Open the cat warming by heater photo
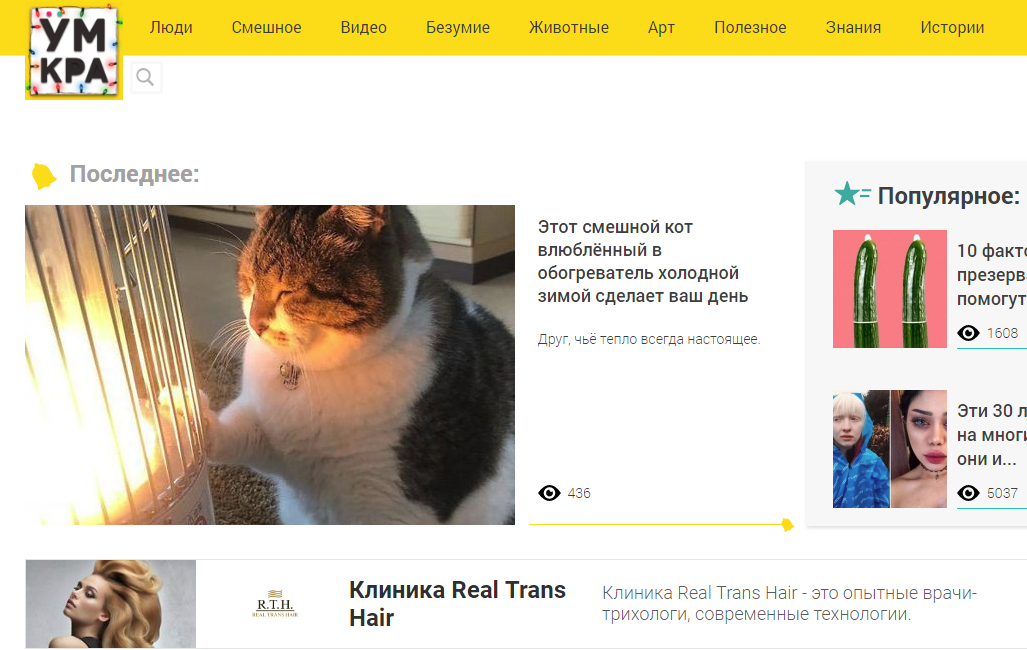Screen dimensions: 1027x650 click(270, 365)
